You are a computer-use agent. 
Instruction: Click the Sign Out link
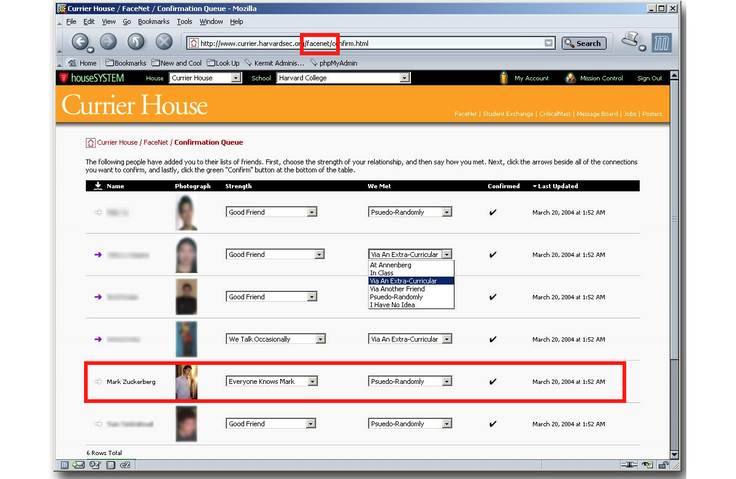(649, 78)
